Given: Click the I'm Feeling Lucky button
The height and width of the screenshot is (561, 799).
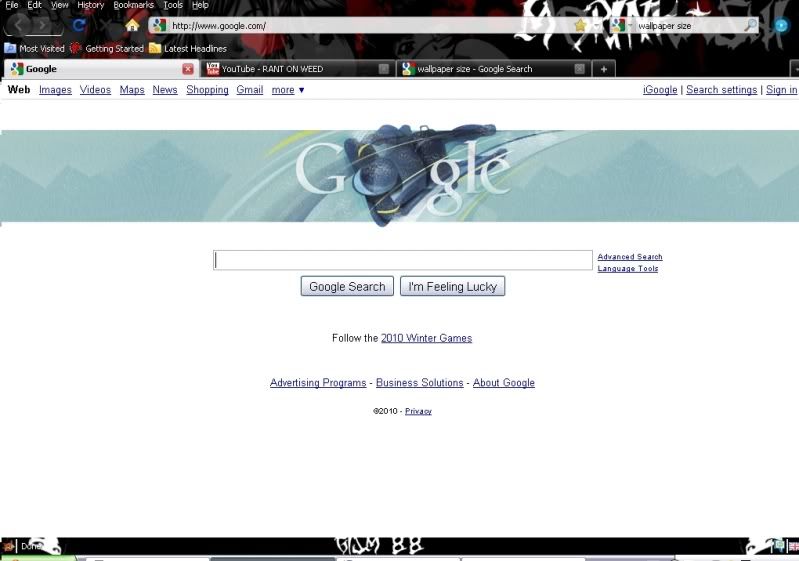Looking at the screenshot, I should 452,286.
